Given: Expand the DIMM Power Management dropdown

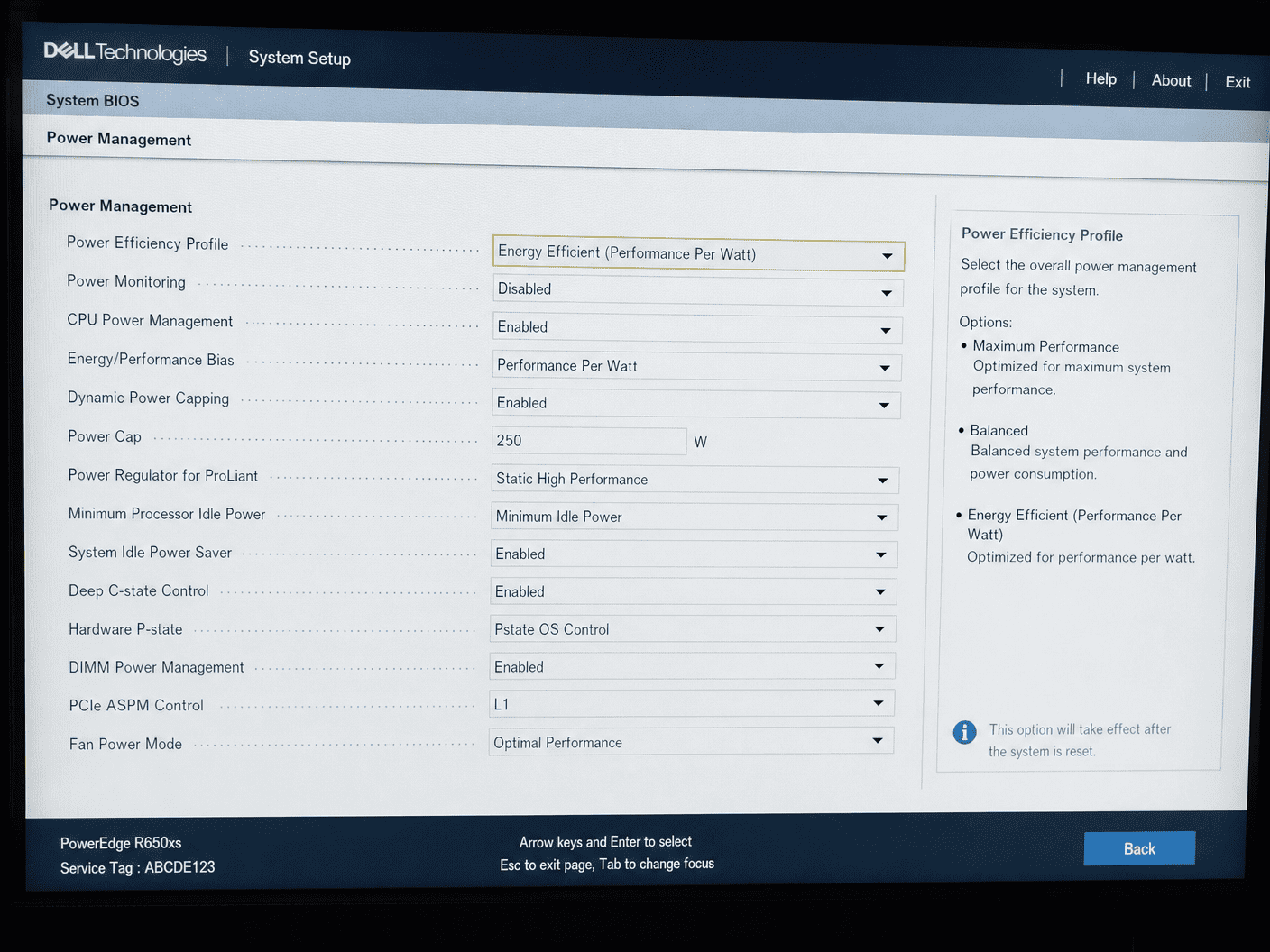Looking at the screenshot, I should (693, 667).
